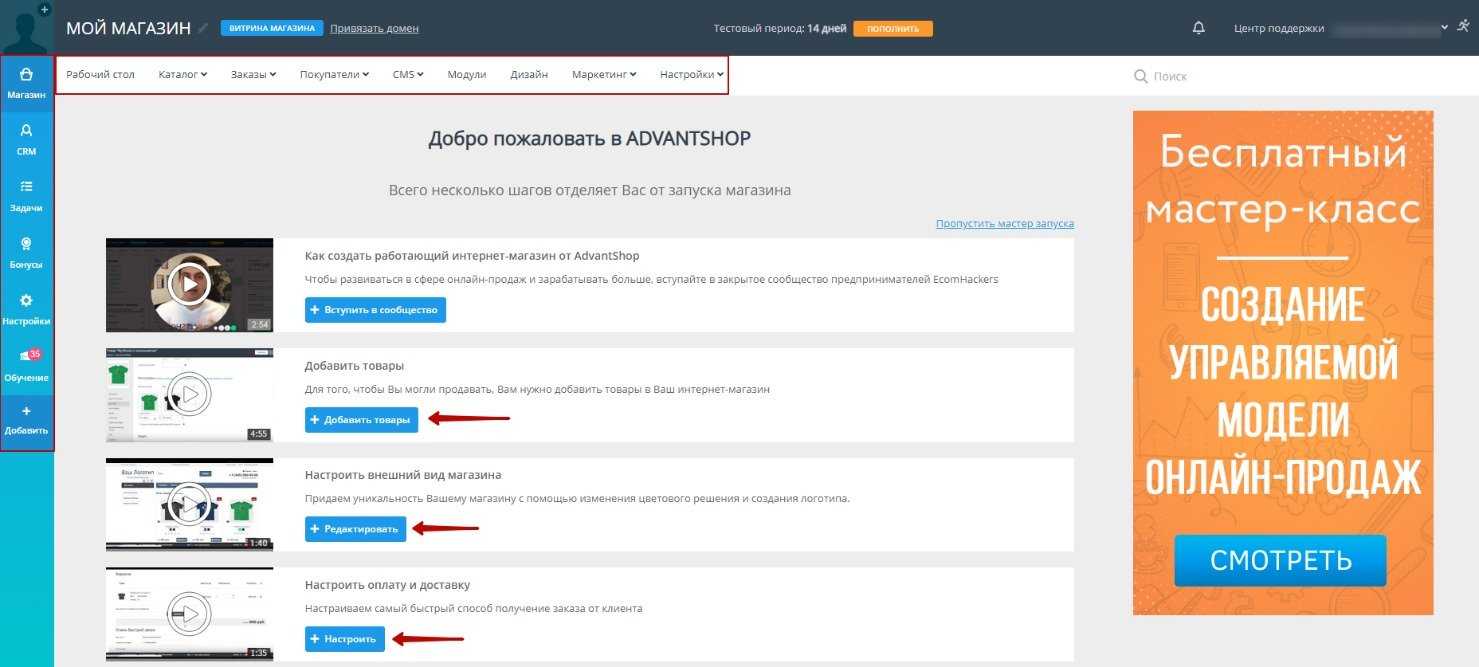Screen dimensions: 1479x667
Task: Click the Добавить товары heading
Action: point(354,366)
